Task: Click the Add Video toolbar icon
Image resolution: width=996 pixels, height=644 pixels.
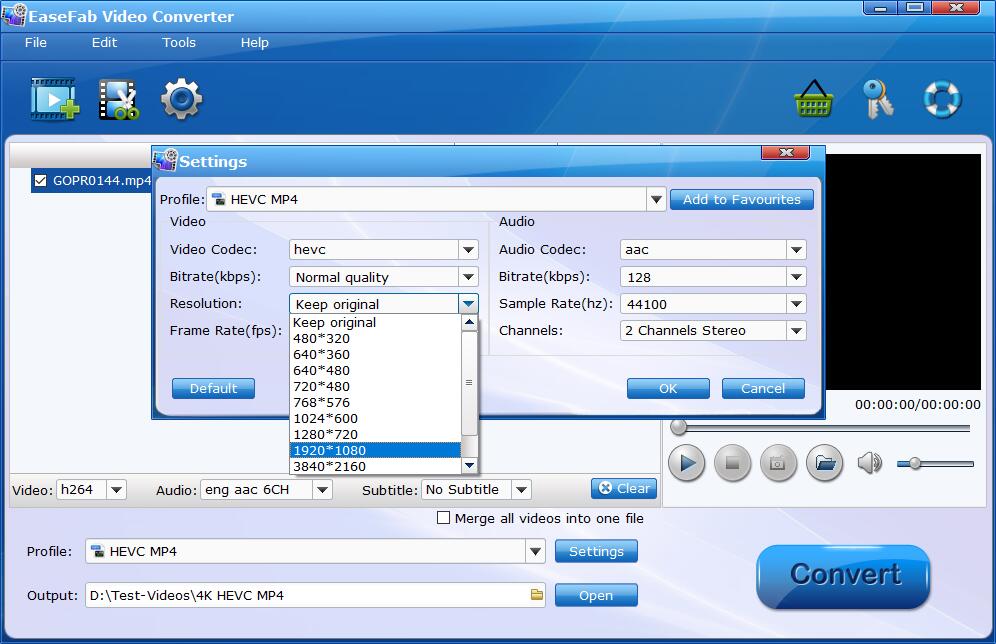Action: coord(55,99)
